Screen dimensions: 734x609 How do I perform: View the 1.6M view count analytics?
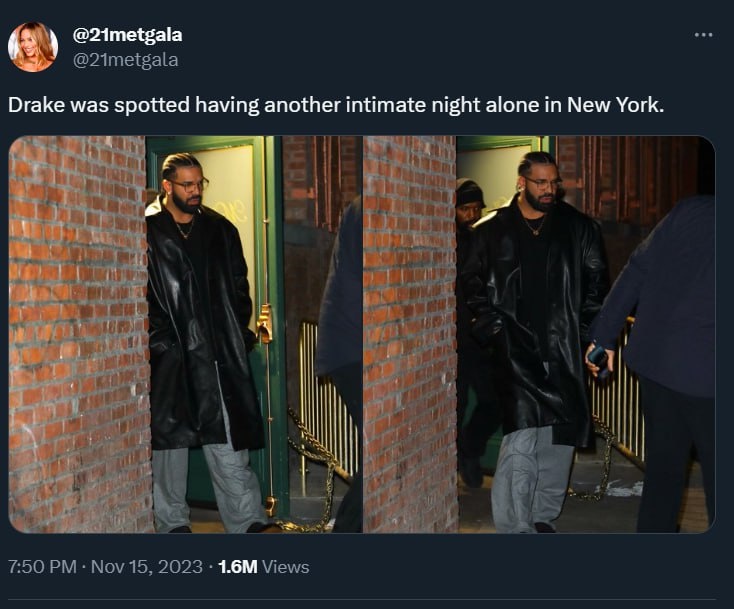click(x=238, y=567)
